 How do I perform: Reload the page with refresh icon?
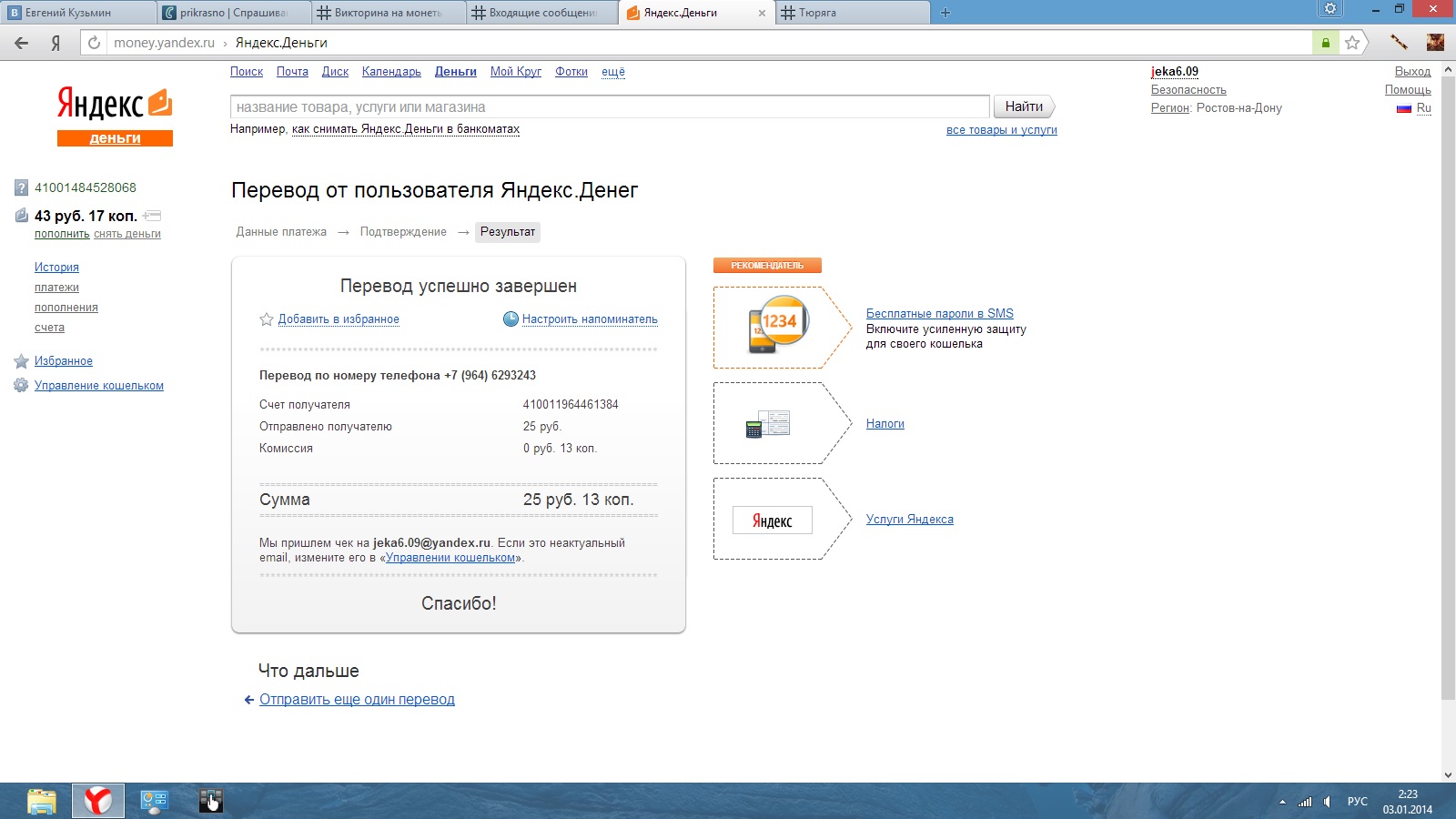pos(94,43)
